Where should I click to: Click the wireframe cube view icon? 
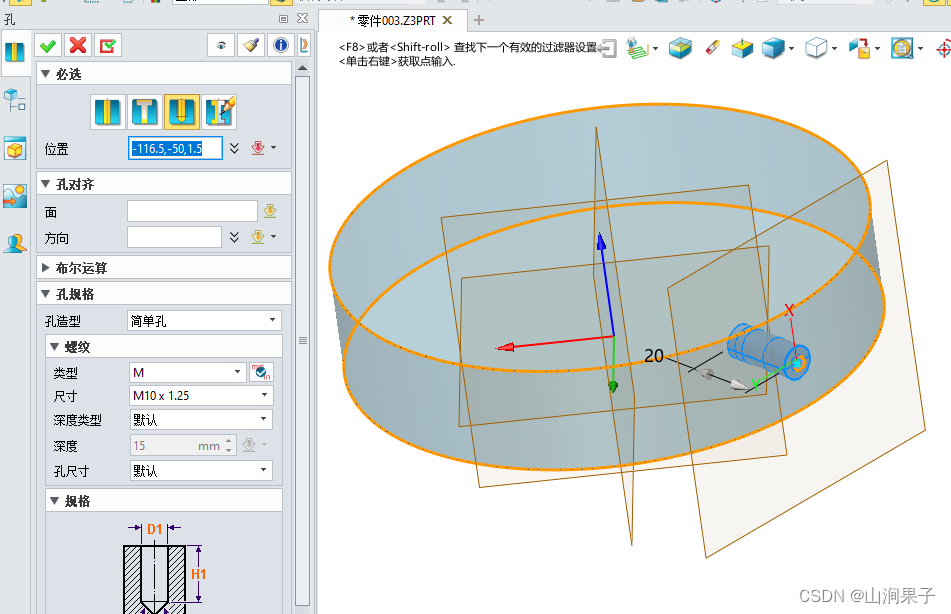pos(816,49)
